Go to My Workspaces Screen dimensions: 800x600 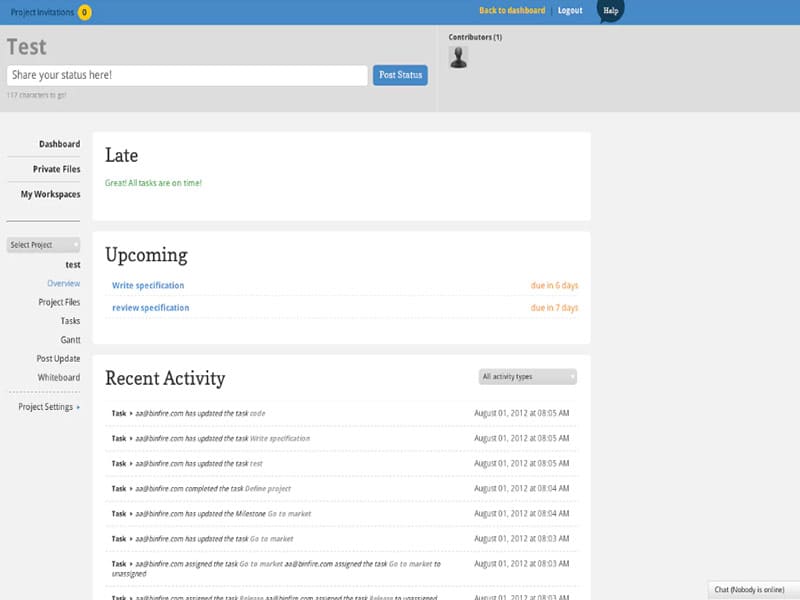(50, 194)
